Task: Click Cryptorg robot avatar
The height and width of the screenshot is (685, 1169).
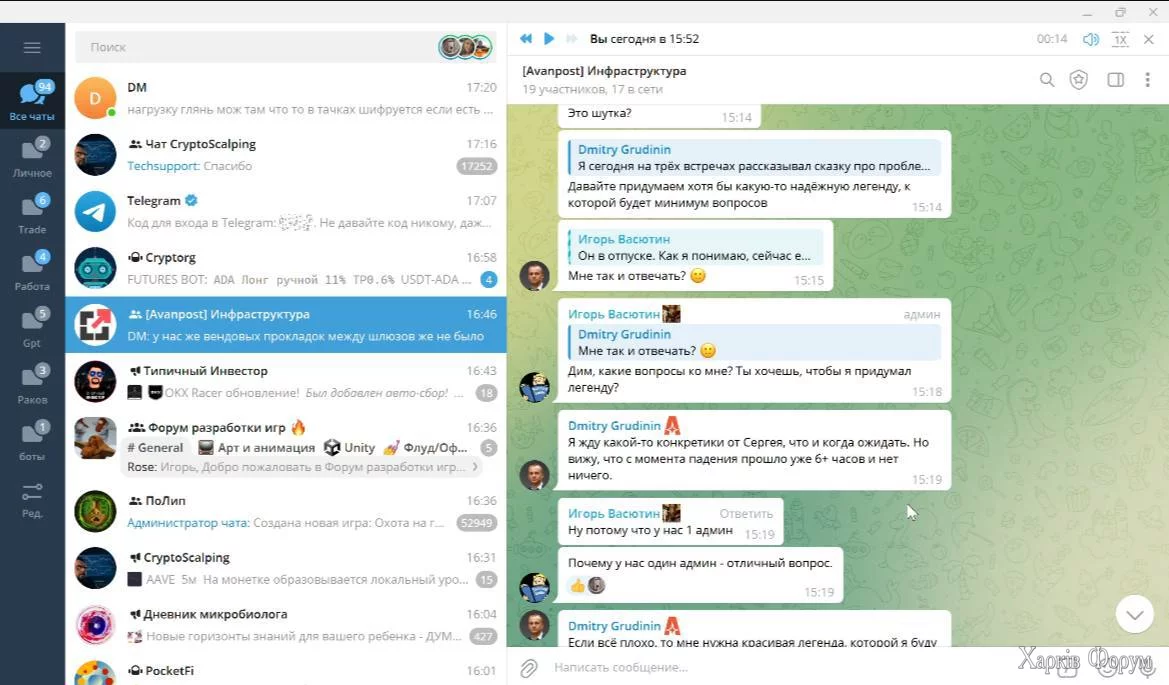Action: pyautogui.click(x=95, y=268)
